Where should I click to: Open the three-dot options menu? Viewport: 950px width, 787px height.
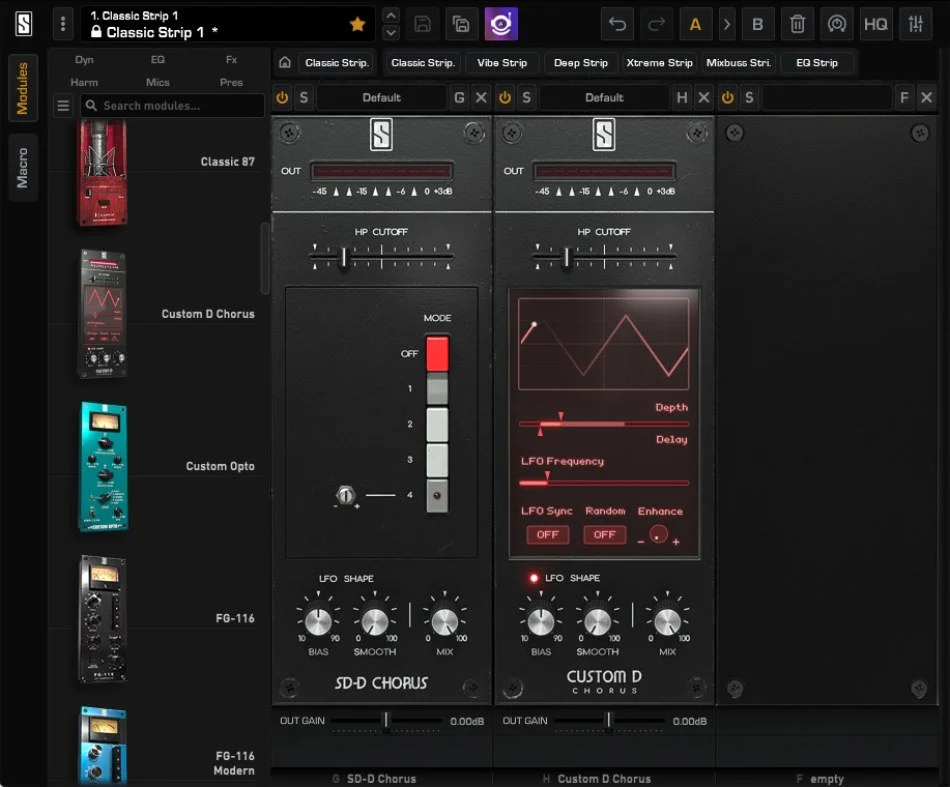62,24
